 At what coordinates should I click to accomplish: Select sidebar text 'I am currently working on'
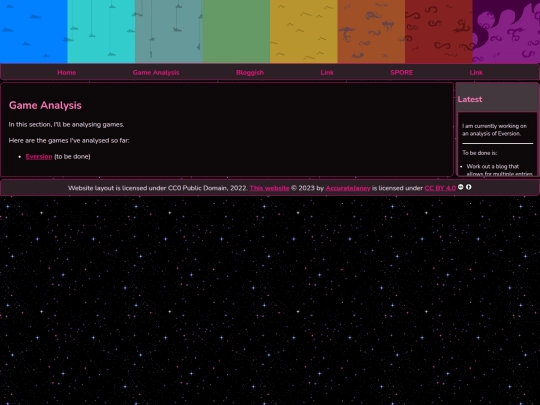tap(494, 126)
